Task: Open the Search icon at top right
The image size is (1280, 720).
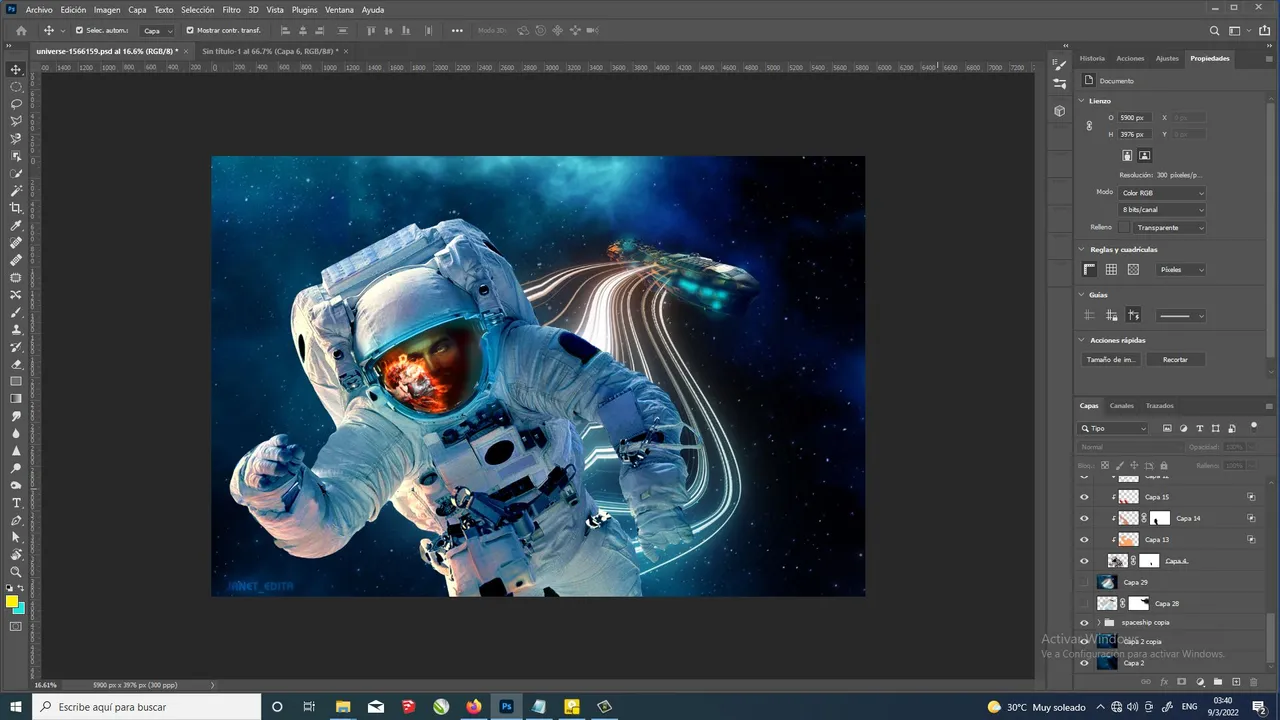Action: coord(1215,31)
